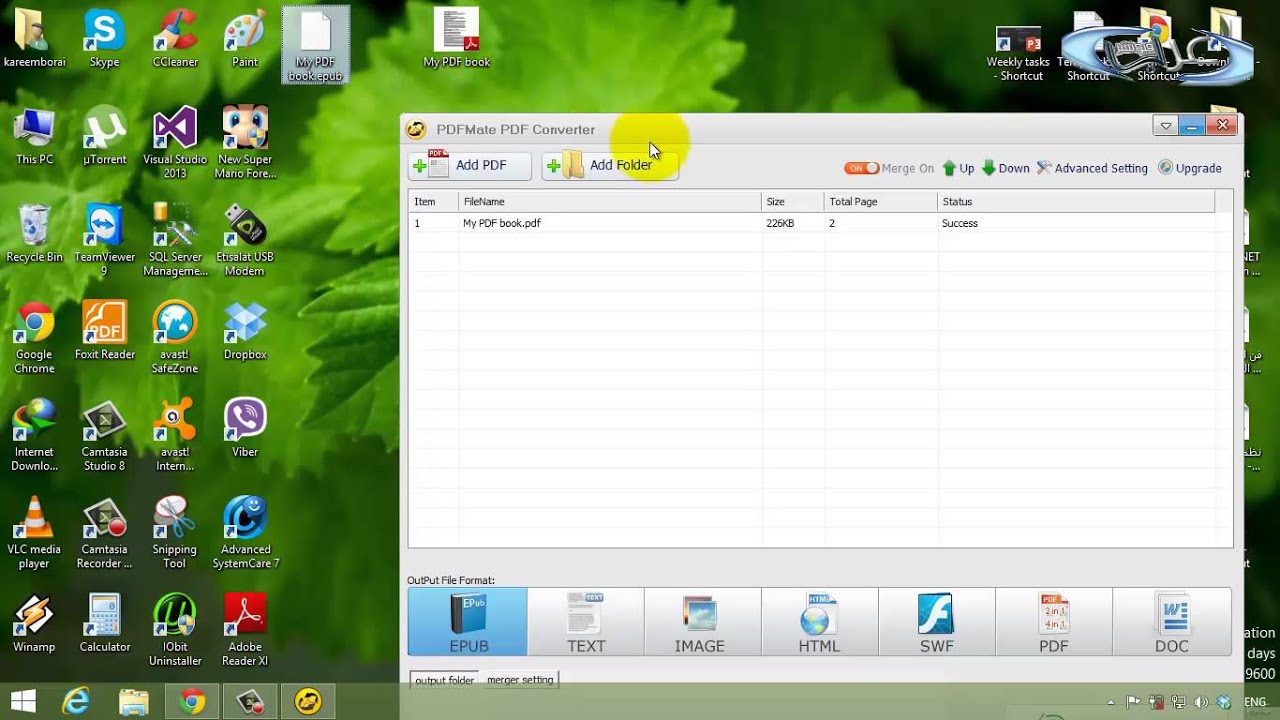The height and width of the screenshot is (720, 1280).
Task: Select My PDF book.epub desktop file
Action: [x=316, y=45]
